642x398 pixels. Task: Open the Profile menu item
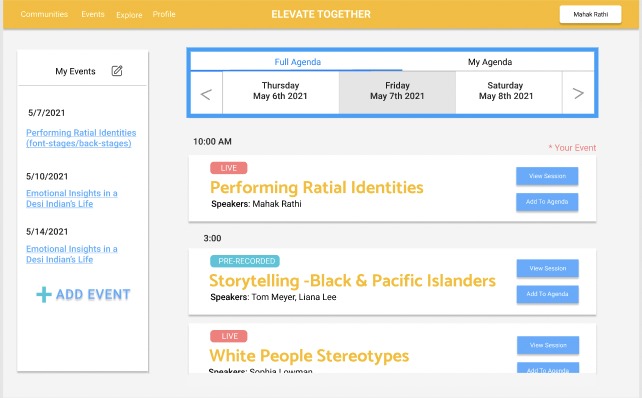point(164,14)
